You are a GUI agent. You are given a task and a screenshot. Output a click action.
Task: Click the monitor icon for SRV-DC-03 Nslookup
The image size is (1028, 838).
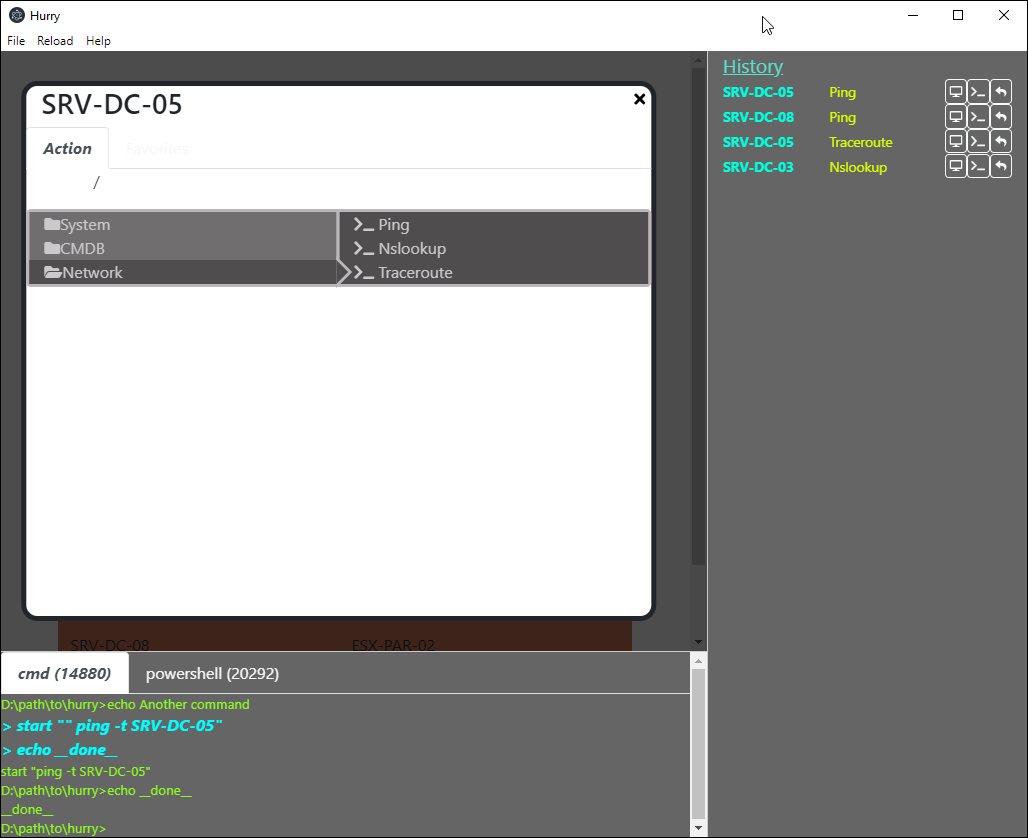pos(955,166)
